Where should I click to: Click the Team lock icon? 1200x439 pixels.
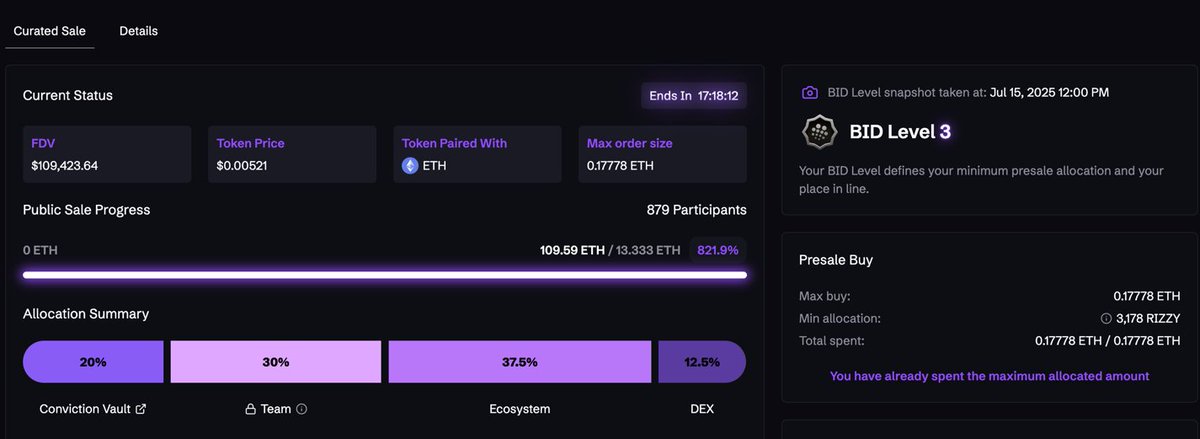point(251,409)
